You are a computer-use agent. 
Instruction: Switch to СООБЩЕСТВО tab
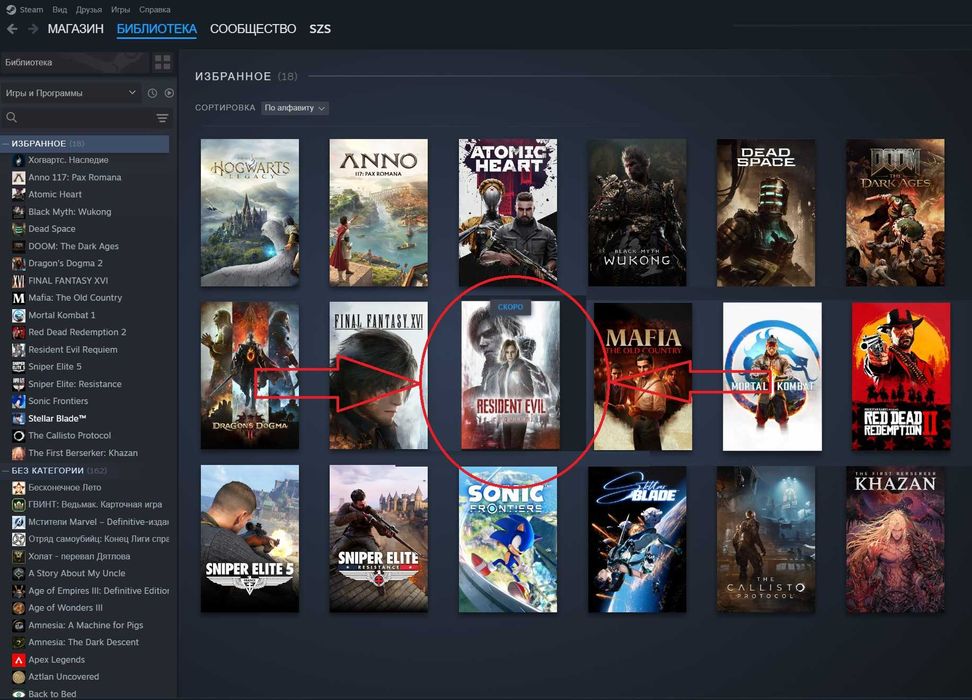coord(253,29)
